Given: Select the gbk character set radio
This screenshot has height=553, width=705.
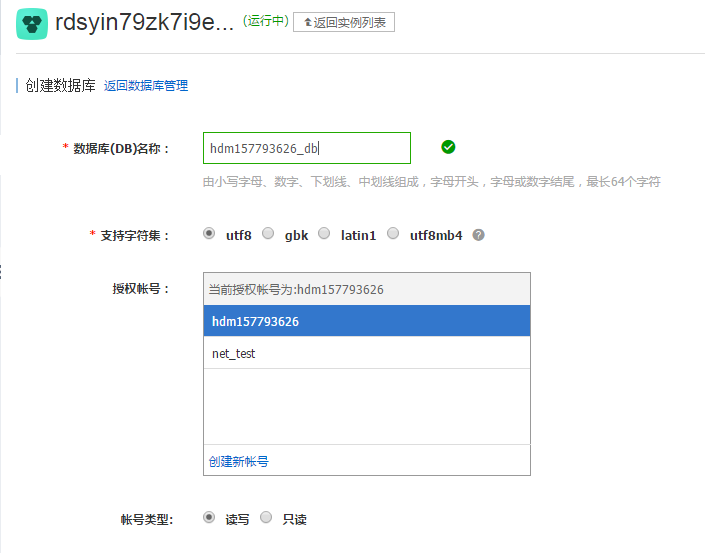Looking at the screenshot, I should (x=268, y=234).
